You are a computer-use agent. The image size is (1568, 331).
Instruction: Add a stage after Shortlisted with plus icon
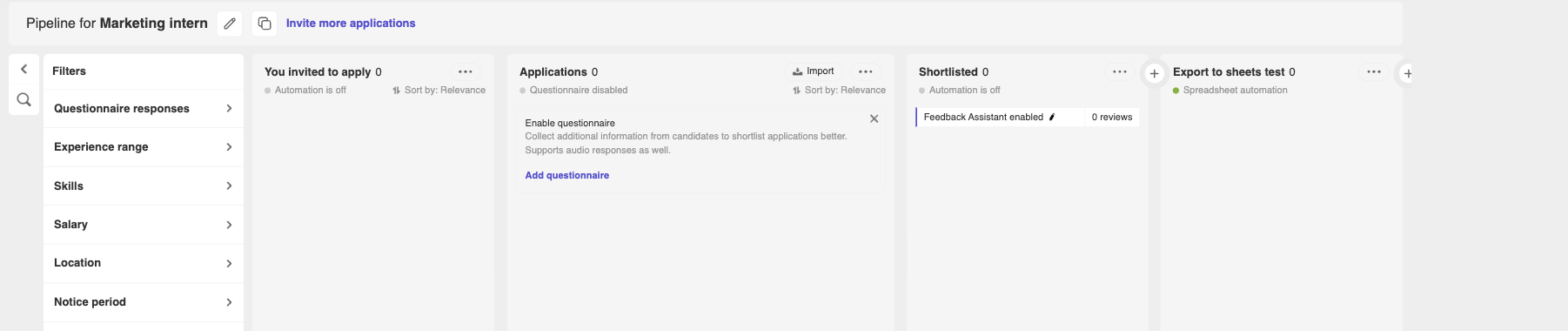pos(1154,74)
